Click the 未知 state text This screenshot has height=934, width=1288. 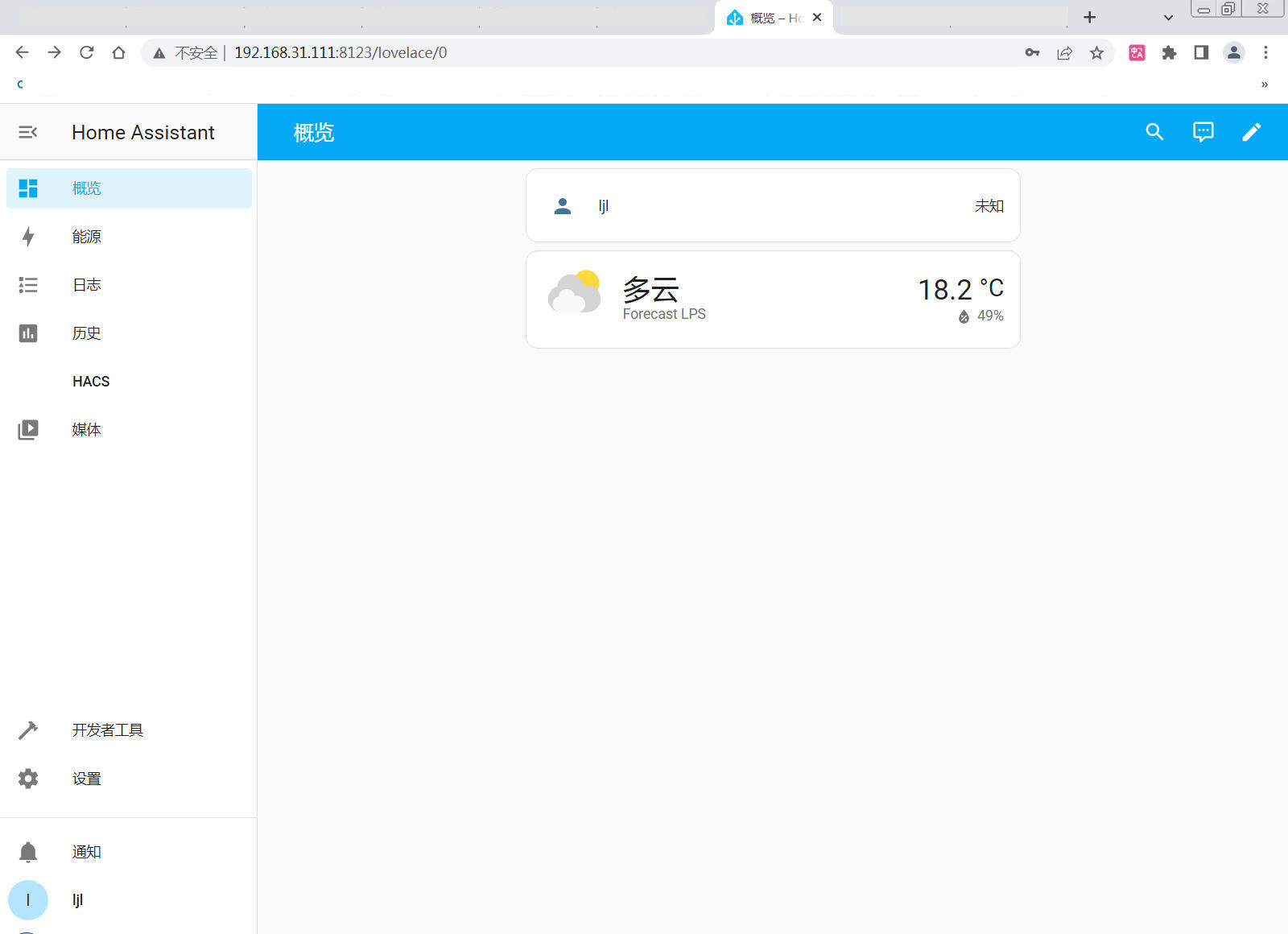(x=989, y=206)
